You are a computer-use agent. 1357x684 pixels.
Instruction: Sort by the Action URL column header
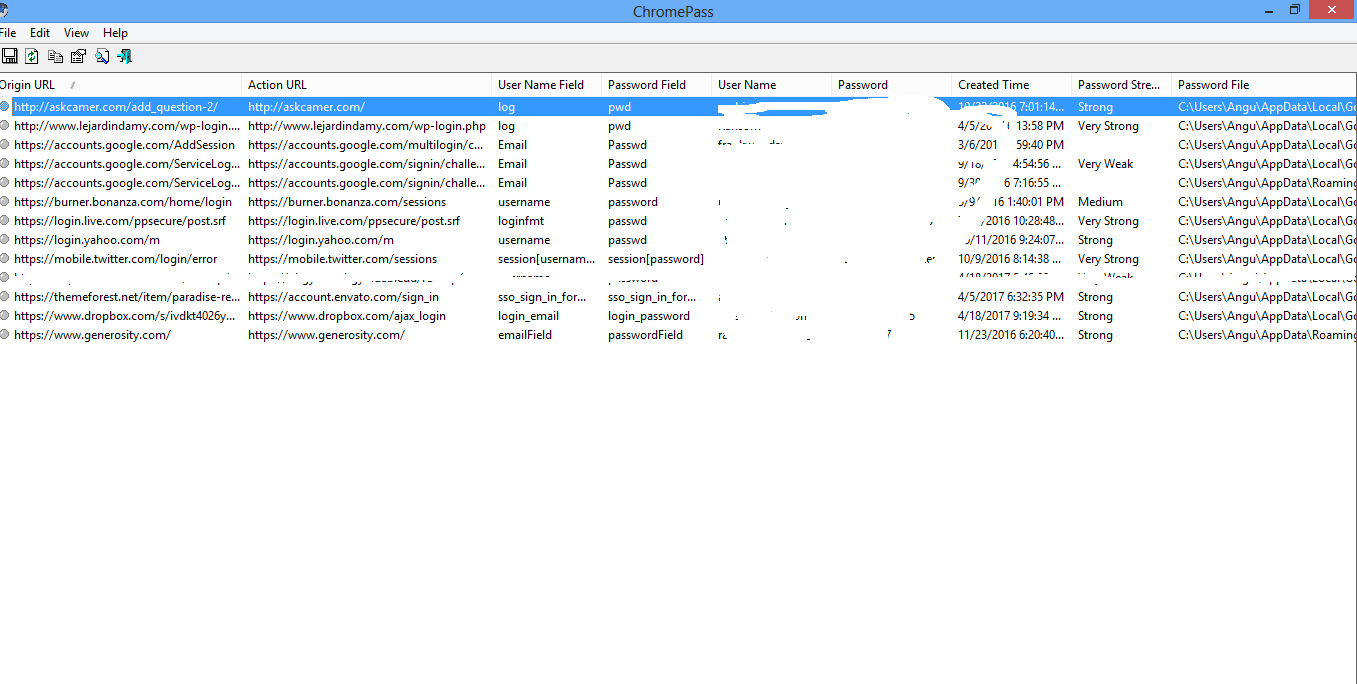click(366, 85)
